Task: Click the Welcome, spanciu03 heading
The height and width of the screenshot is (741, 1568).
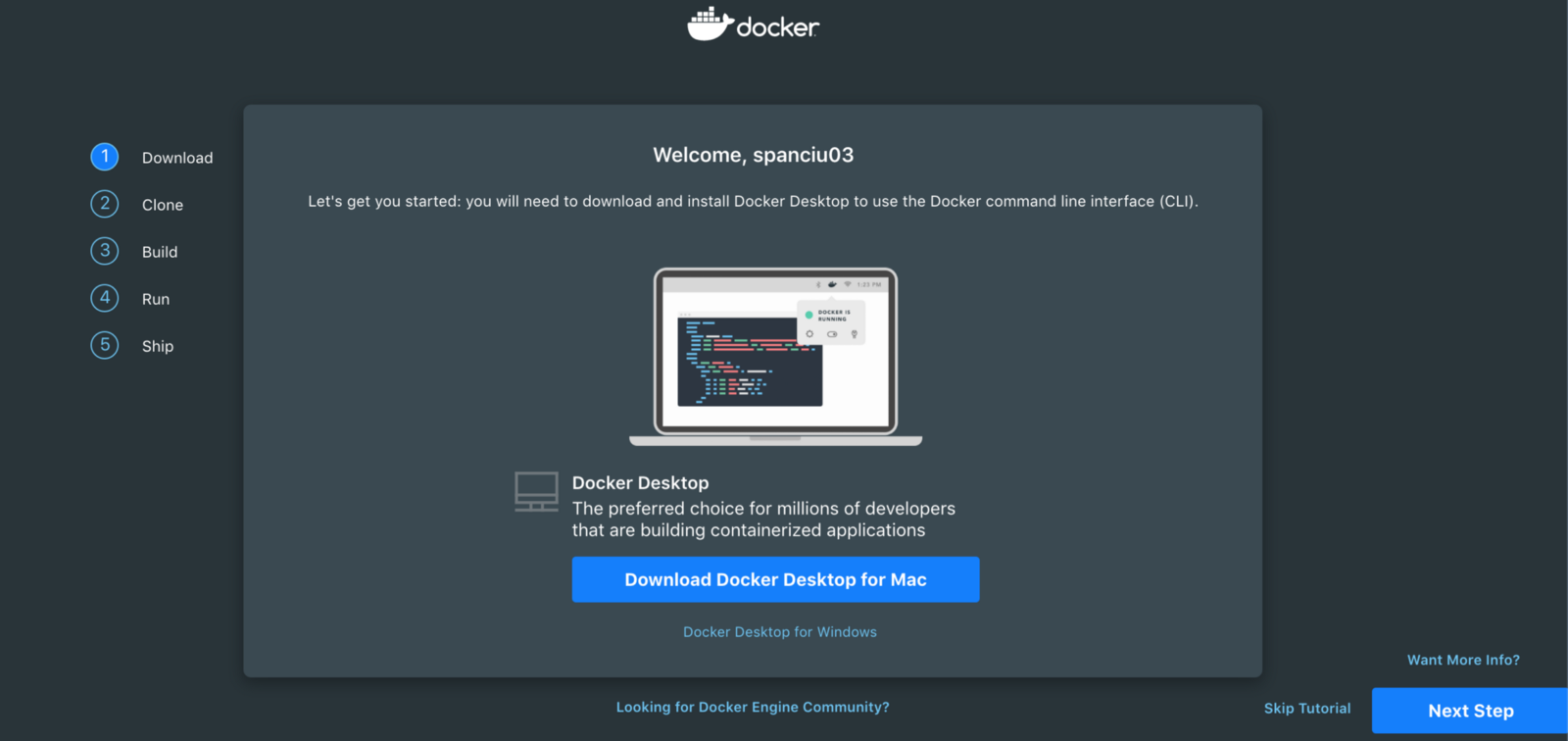Action: point(753,155)
